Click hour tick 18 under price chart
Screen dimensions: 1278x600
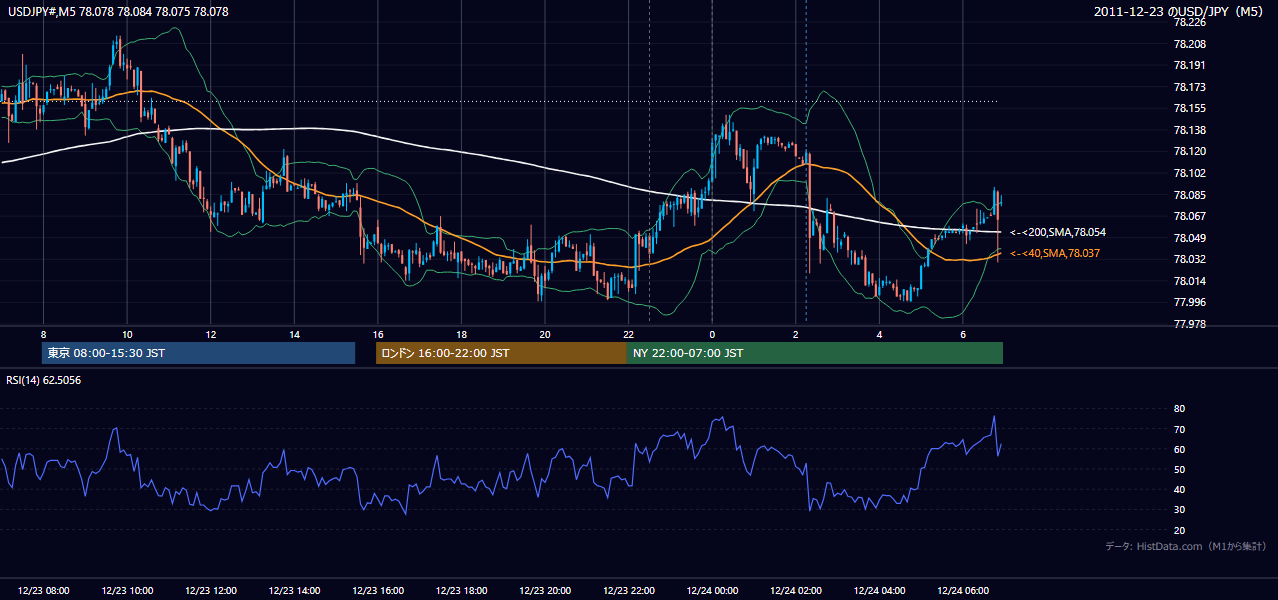pos(461,334)
